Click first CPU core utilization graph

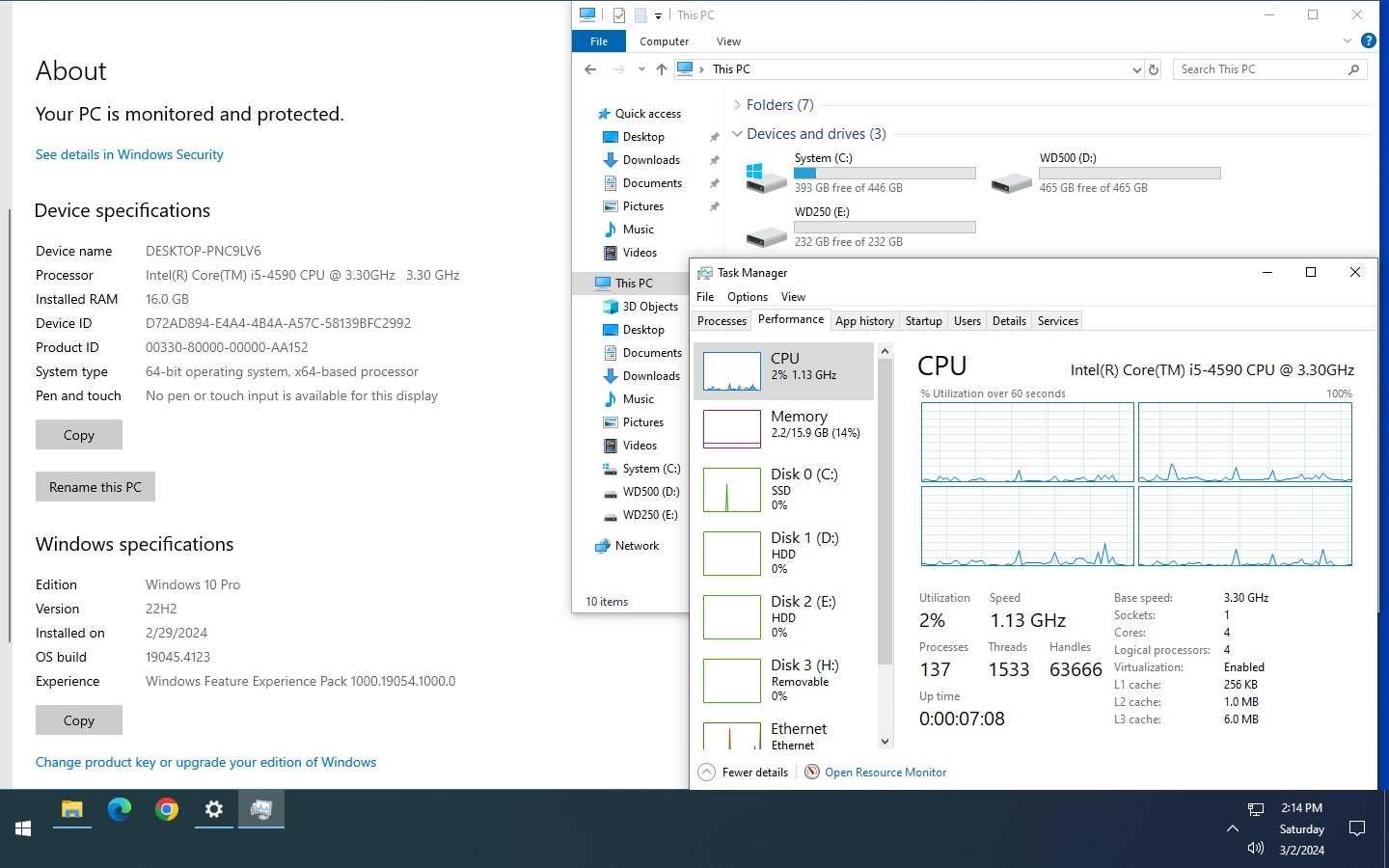[x=1027, y=443]
